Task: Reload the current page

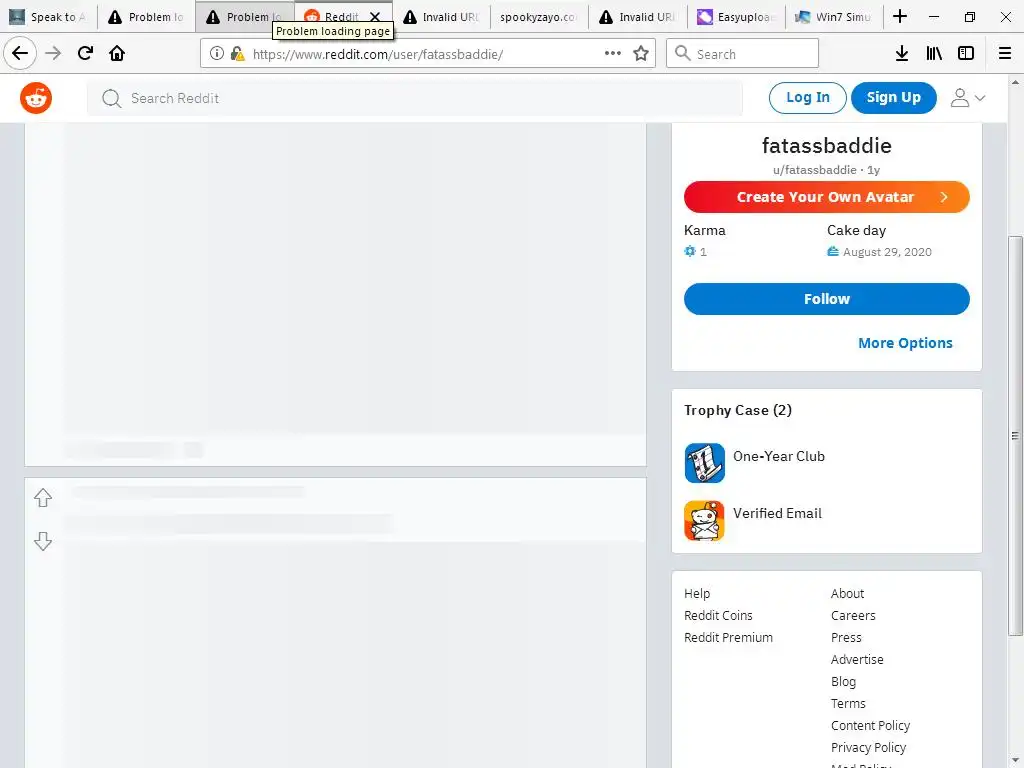Action: pyautogui.click(x=85, y=53)
